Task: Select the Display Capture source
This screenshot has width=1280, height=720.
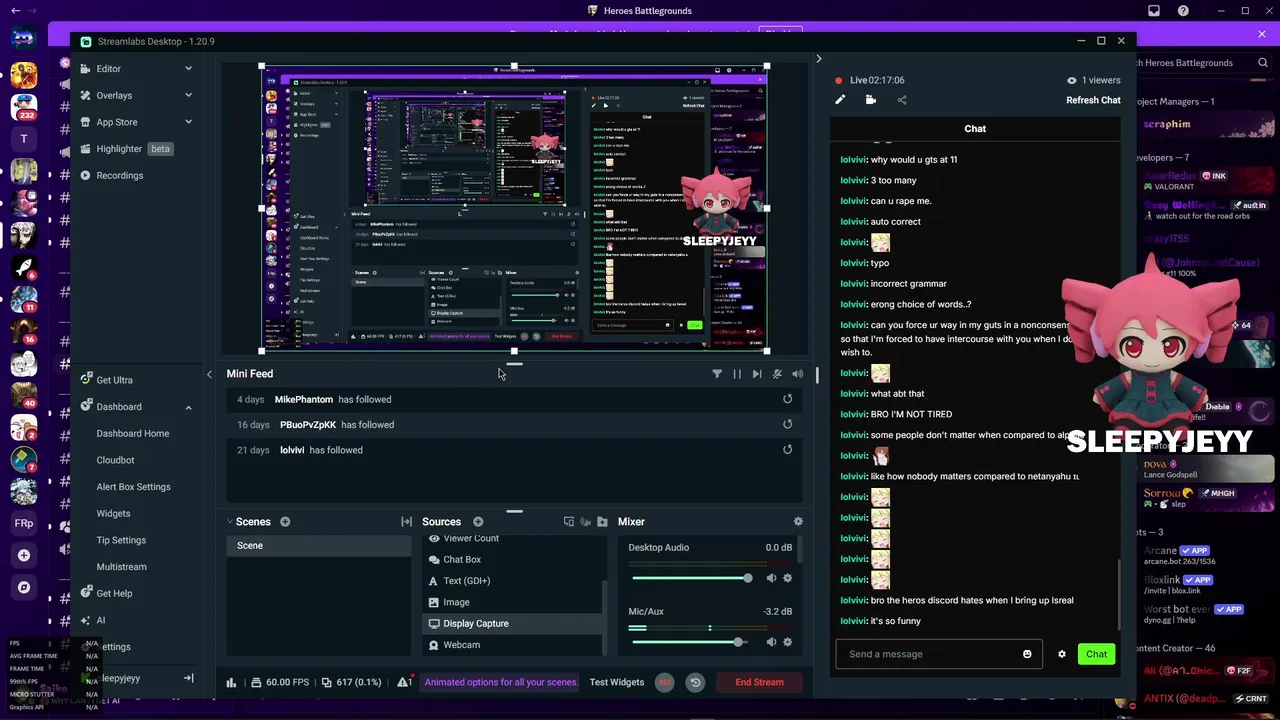Action: [511, 623]
